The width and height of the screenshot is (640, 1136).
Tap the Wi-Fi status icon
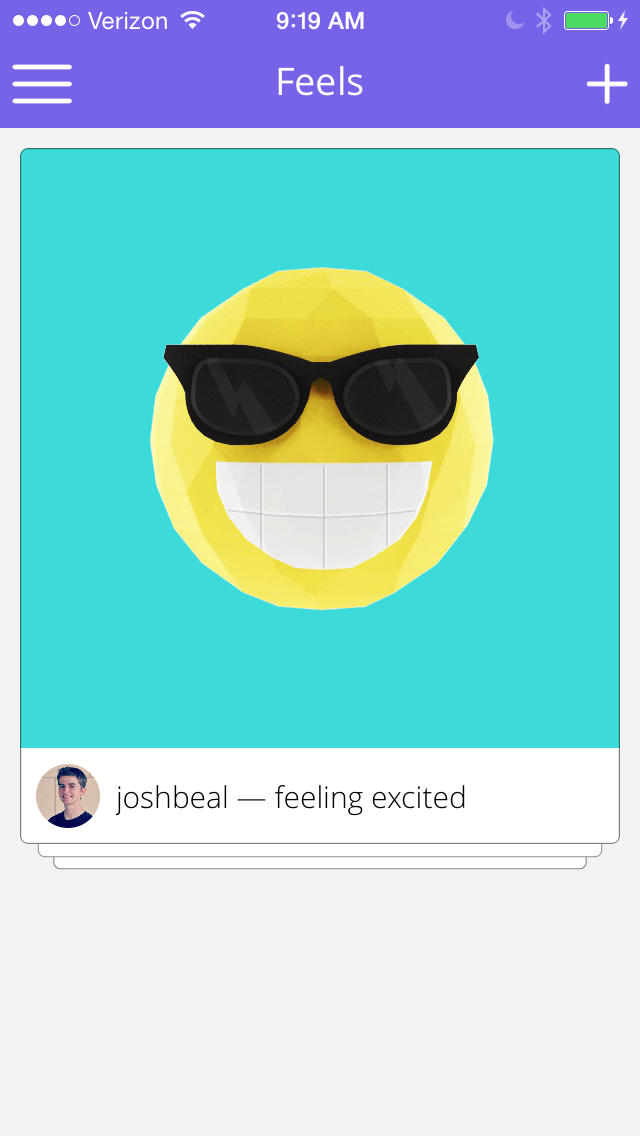pyautogui.click(x=193, y=20)
